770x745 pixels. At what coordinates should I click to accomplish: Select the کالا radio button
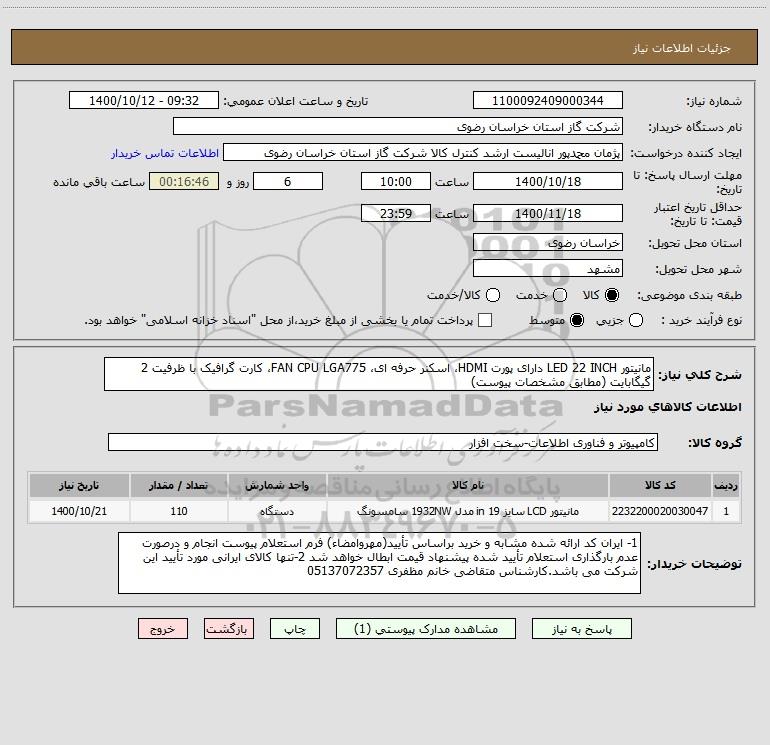pyautogui.click(x=612, y=295)
